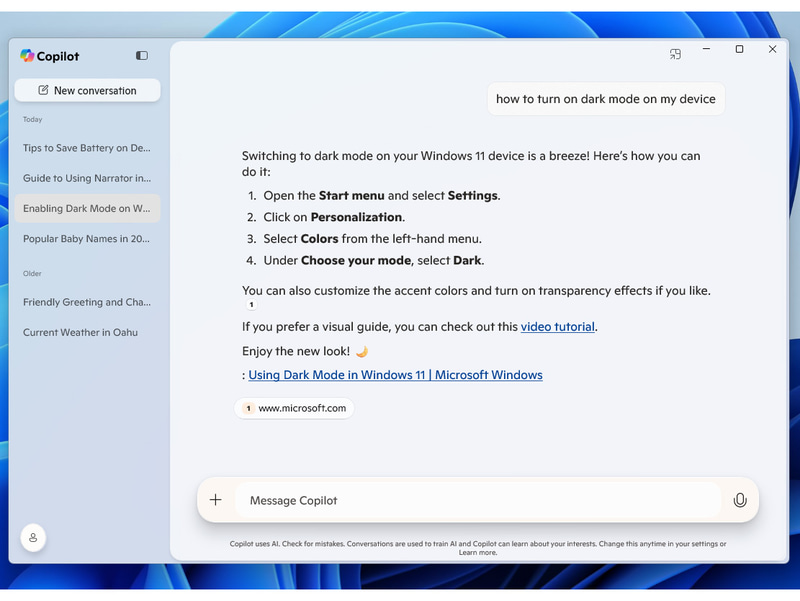This screenshot has height=601, width=800.
Task: Close the Copilot window
Action: [x=772, y=49]
